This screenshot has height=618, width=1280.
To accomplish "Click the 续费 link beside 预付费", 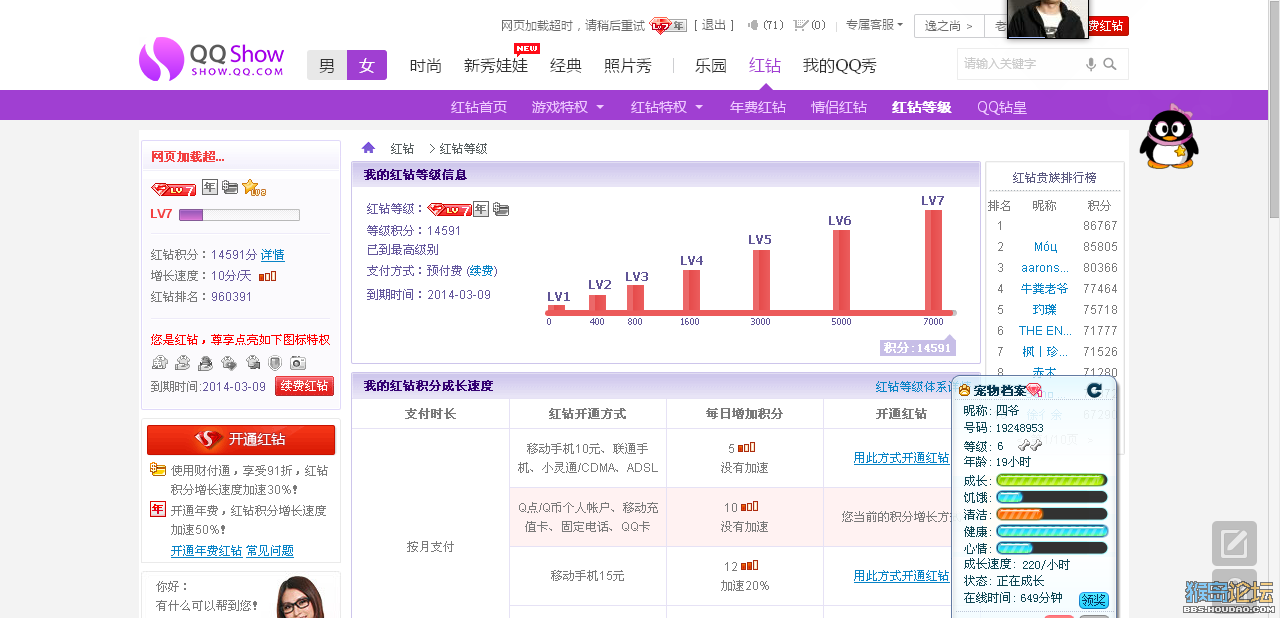I will 481,271.
